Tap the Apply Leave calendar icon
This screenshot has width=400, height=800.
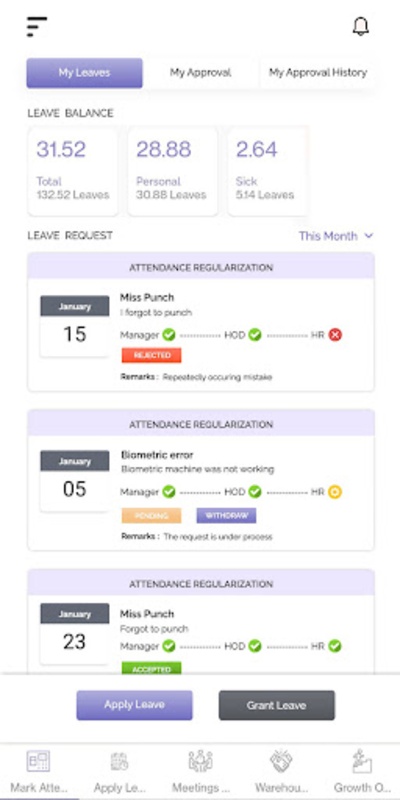pyautogui.click(x=119, y=762)
